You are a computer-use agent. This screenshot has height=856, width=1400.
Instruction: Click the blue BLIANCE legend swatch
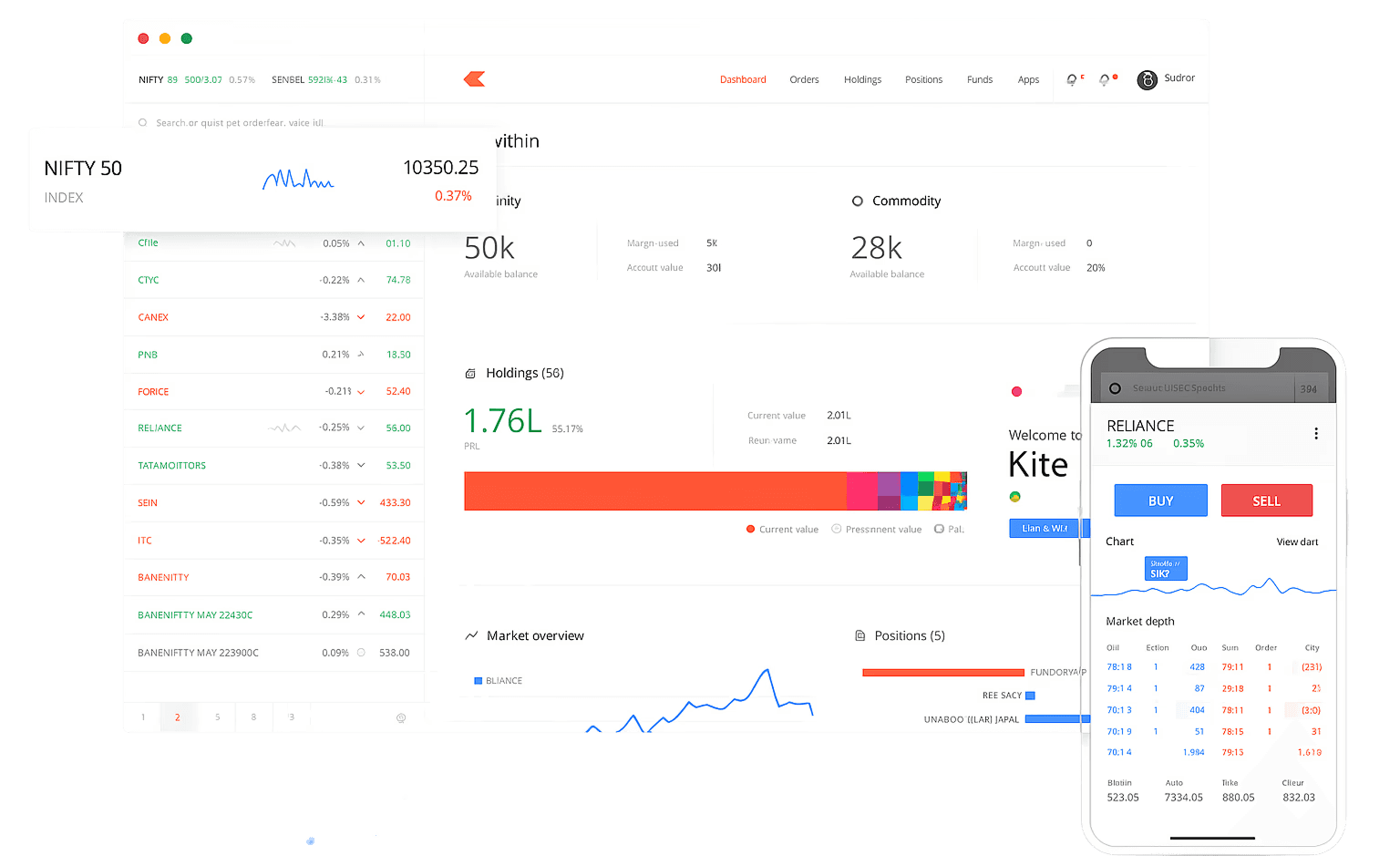coord(478,681)
